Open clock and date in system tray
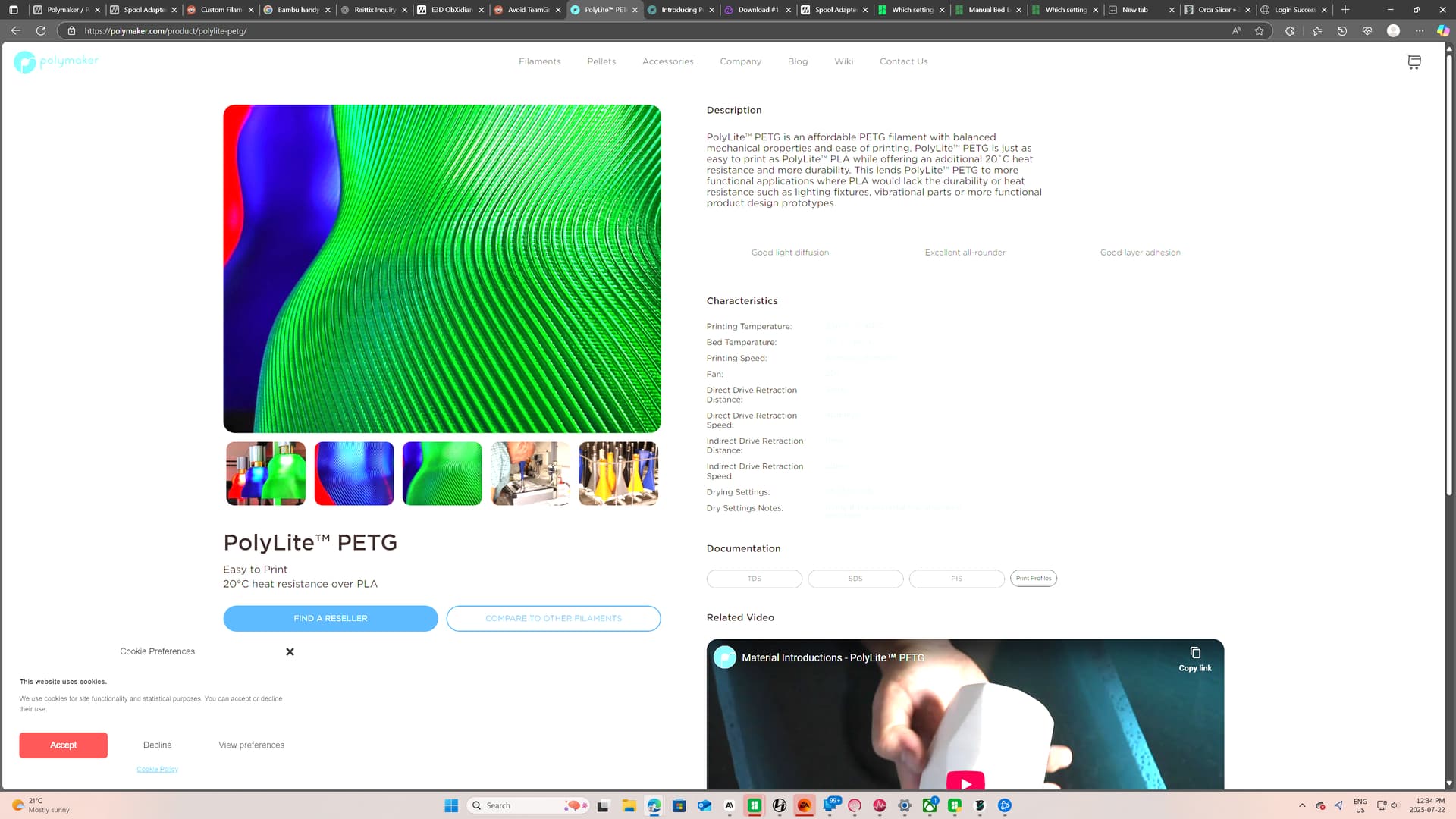Screen dimensions: 1456x819 click(x=1426, y=805)
